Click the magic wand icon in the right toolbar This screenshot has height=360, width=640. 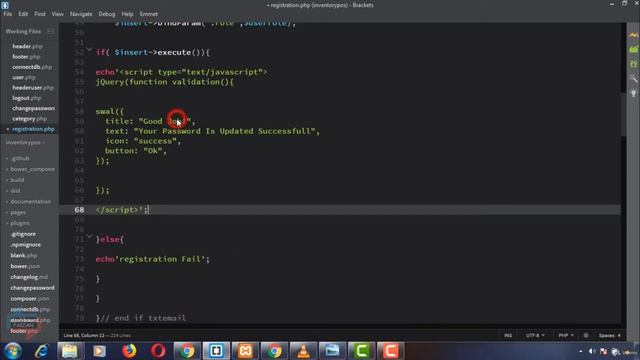(x=633, y=78)
